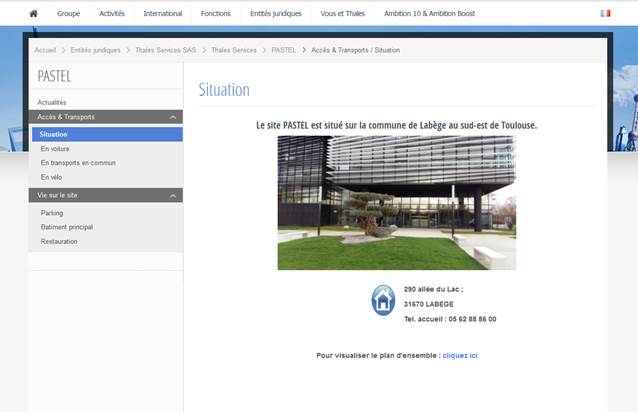This screenshot has width=638, height=412.
Task: Open the Entités juridiques menu
Action: 276,14
